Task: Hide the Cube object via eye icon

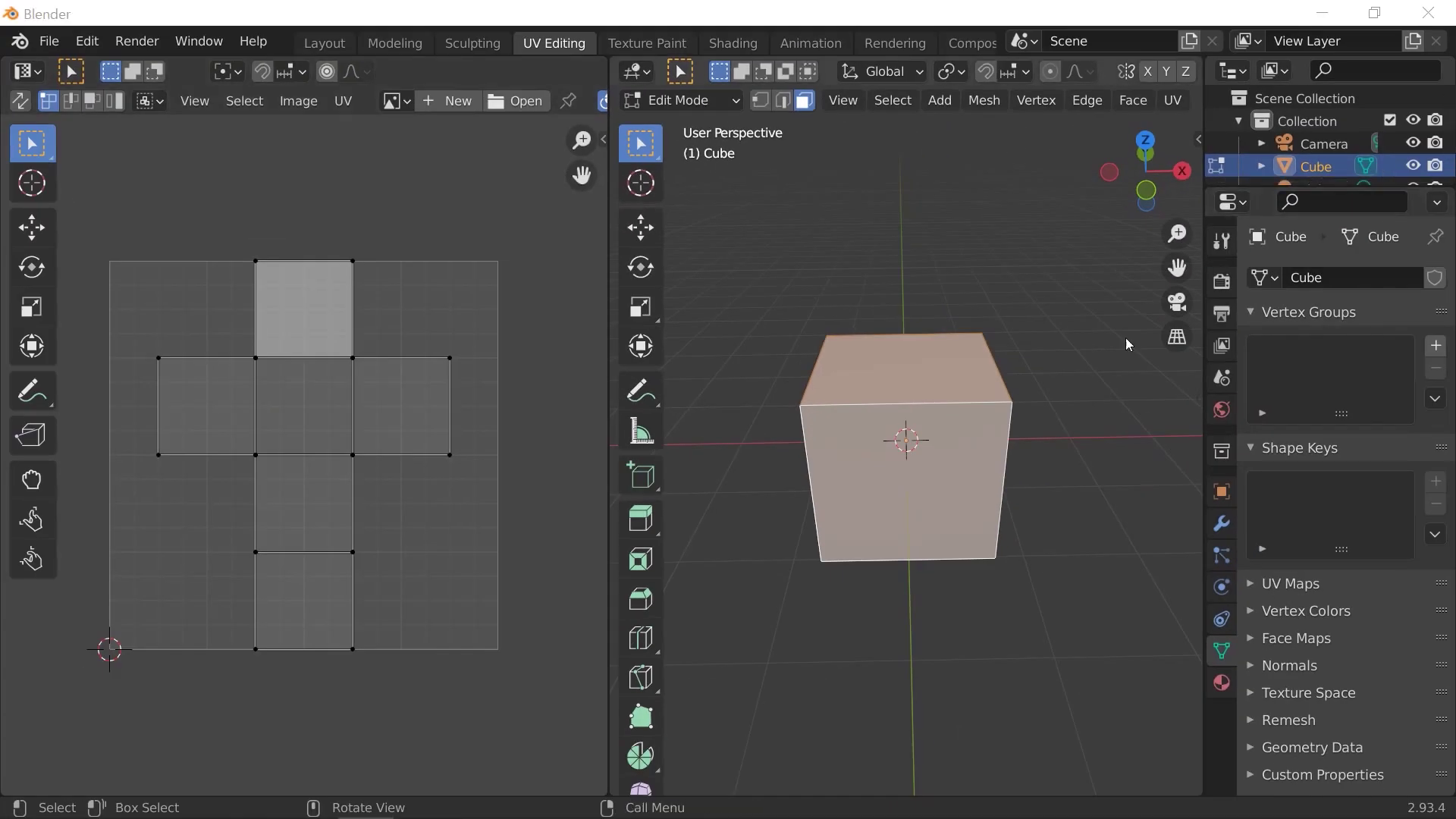Action: [x=1413, y=166]
